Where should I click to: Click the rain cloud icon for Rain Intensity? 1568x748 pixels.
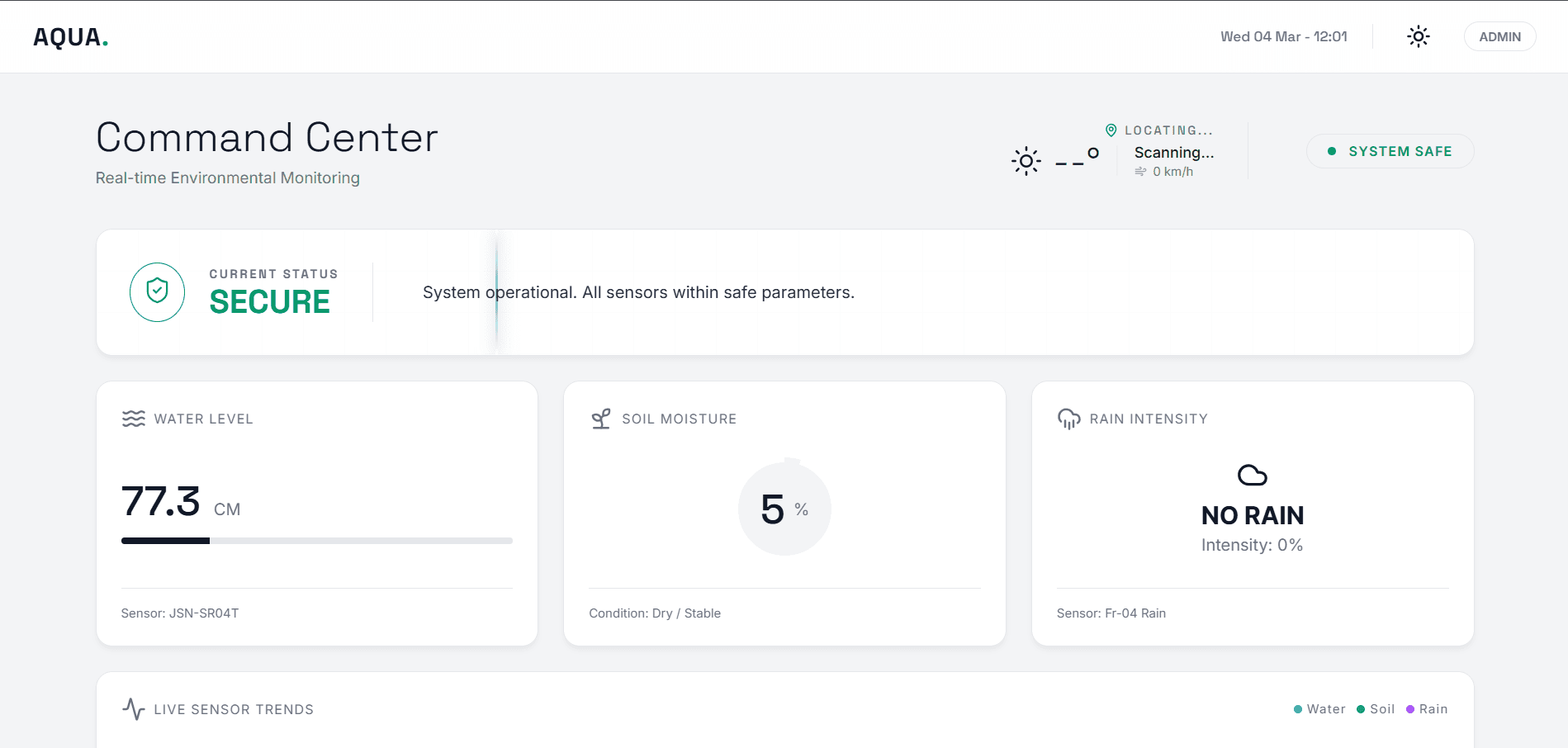(1069, 419)
